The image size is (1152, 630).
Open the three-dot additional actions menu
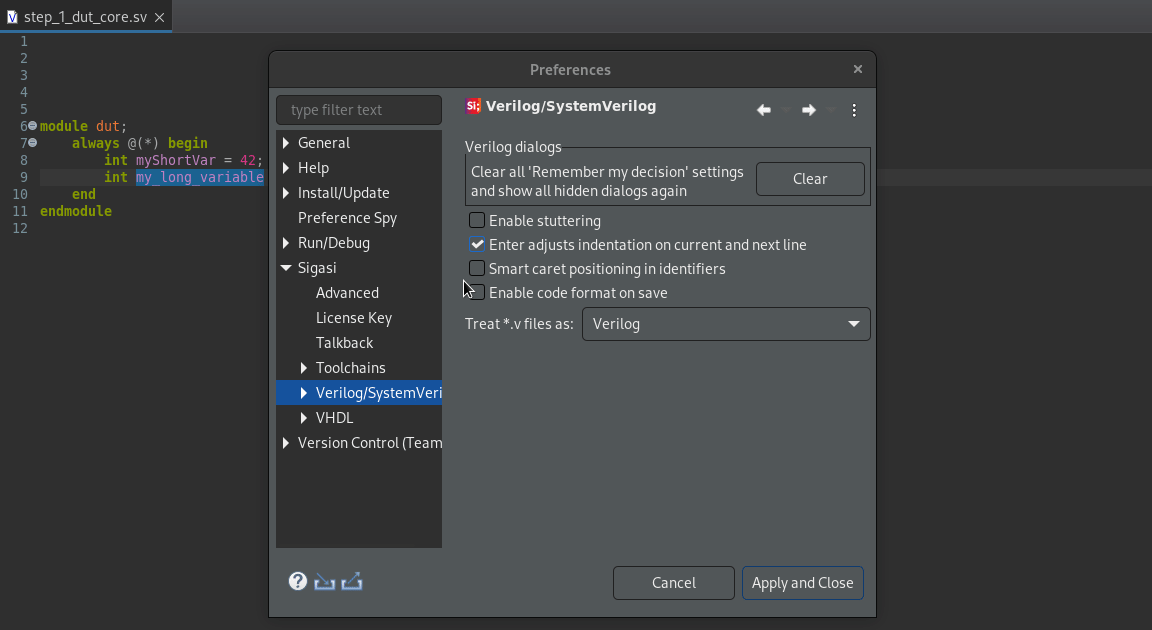(854, 110)
